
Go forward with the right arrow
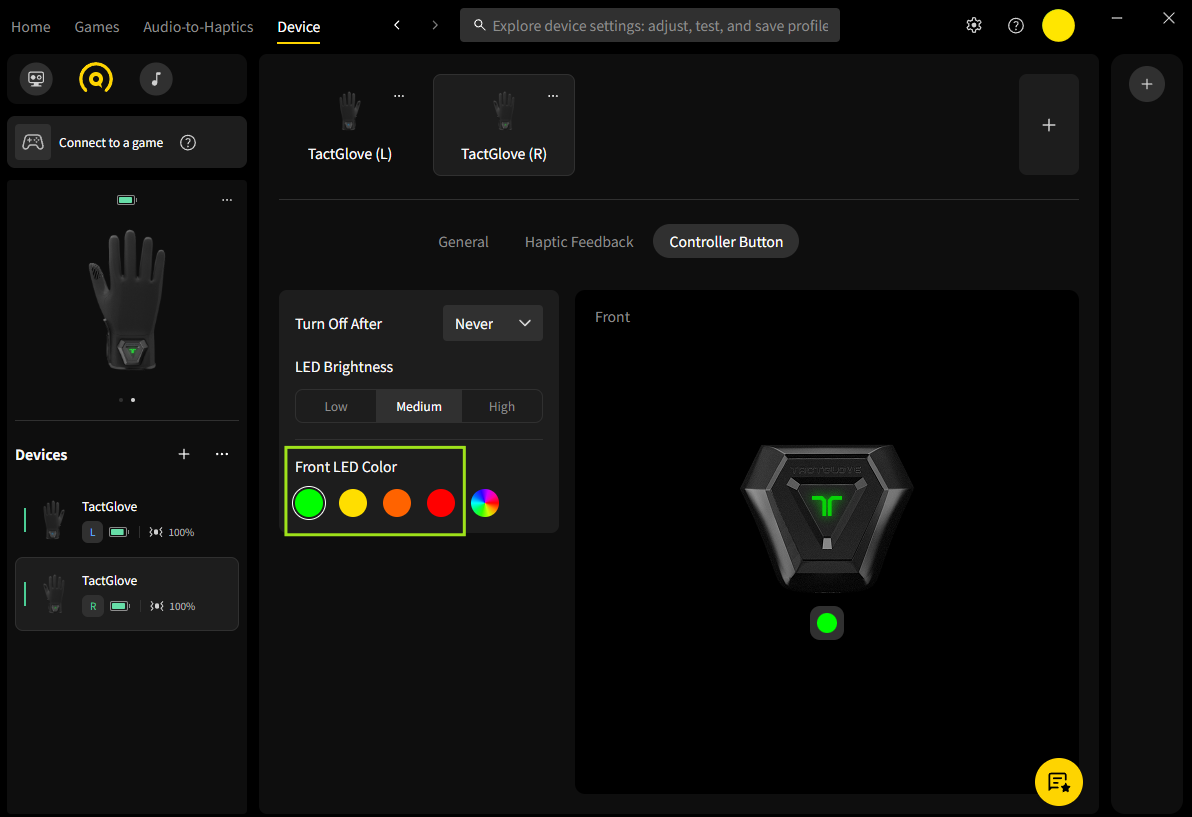pyautogui.click(x=435, y=25)
